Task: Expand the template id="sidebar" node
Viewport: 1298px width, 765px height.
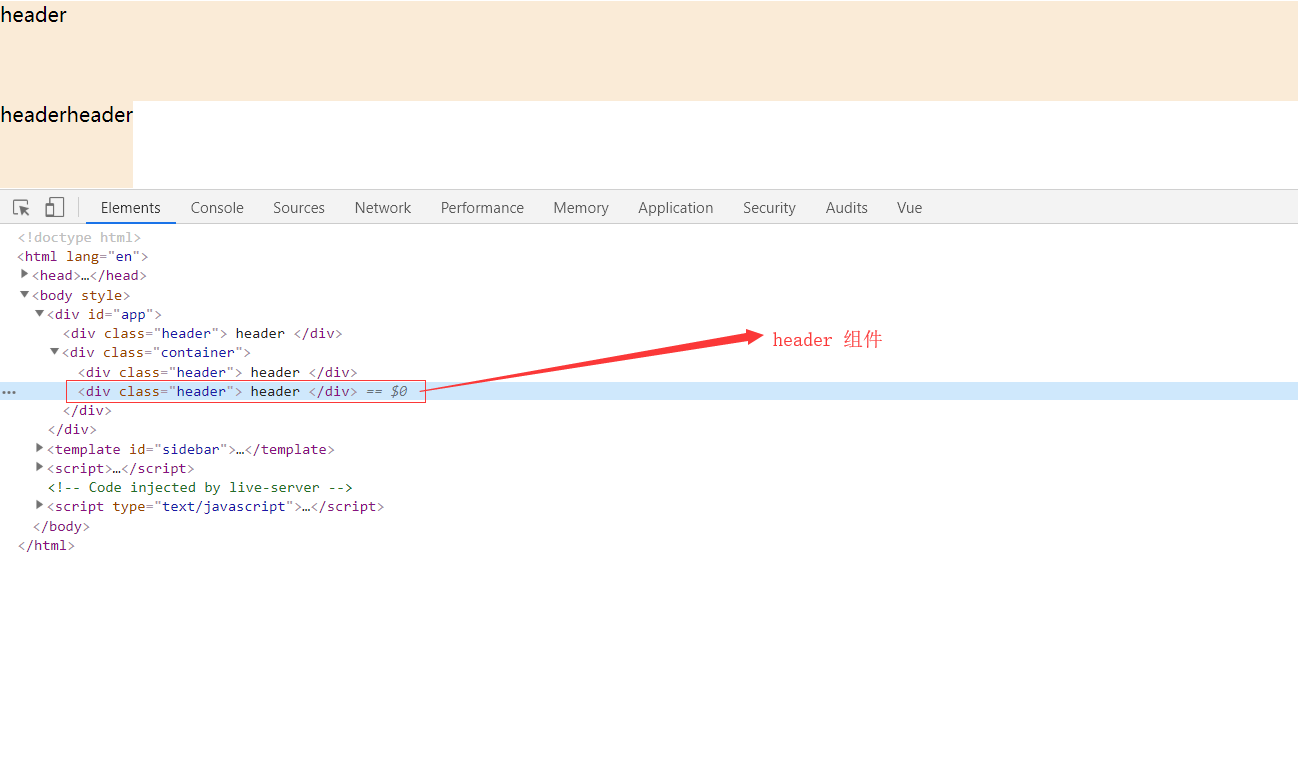Action: pos(40,448)
